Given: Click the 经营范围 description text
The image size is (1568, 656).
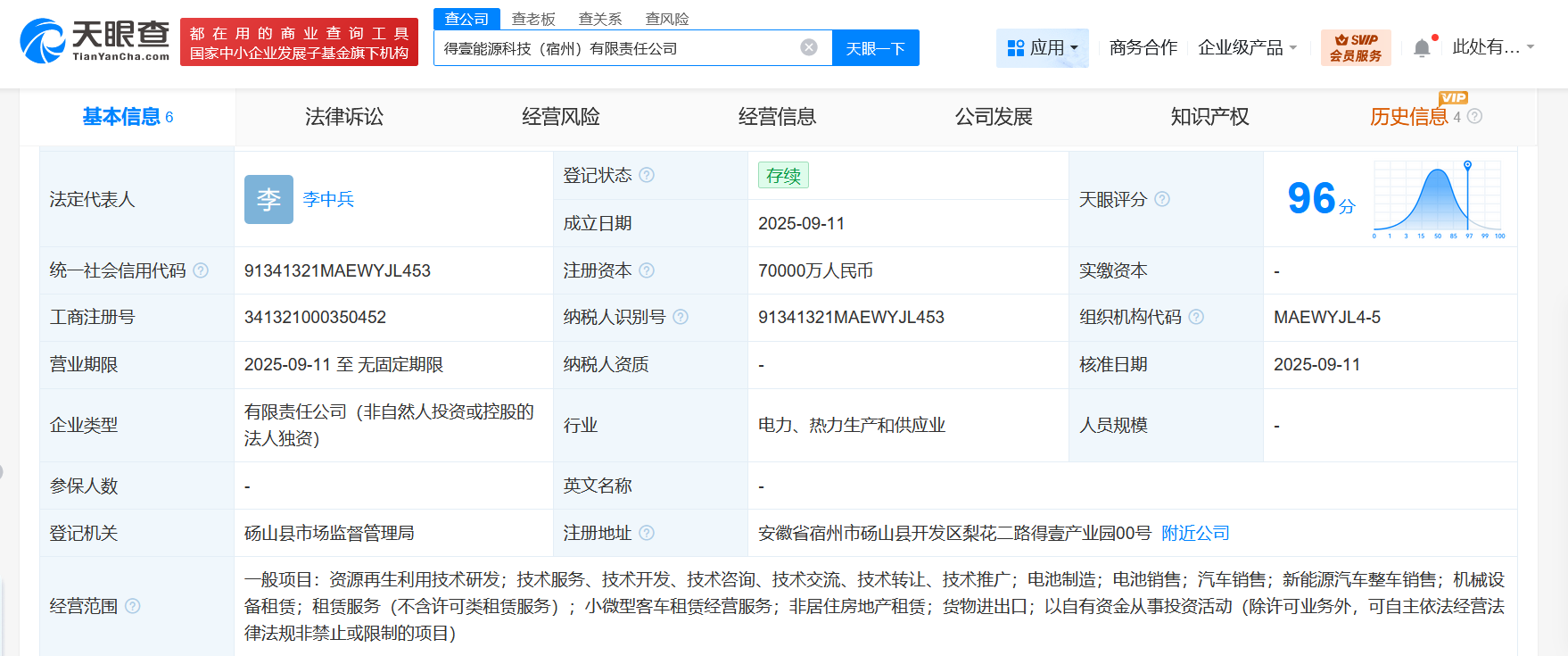Looking at the screenshot, I should 874,606.
